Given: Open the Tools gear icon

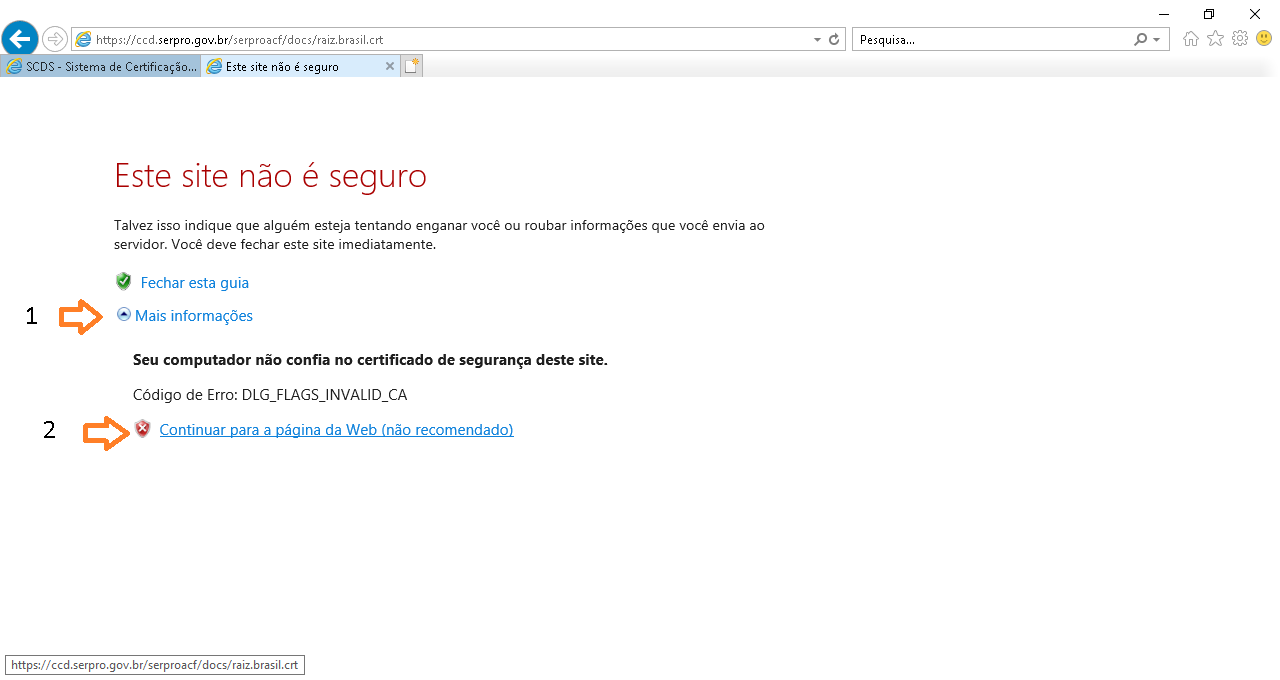Looking at the screenshot, I should (x=1240, y=39).
